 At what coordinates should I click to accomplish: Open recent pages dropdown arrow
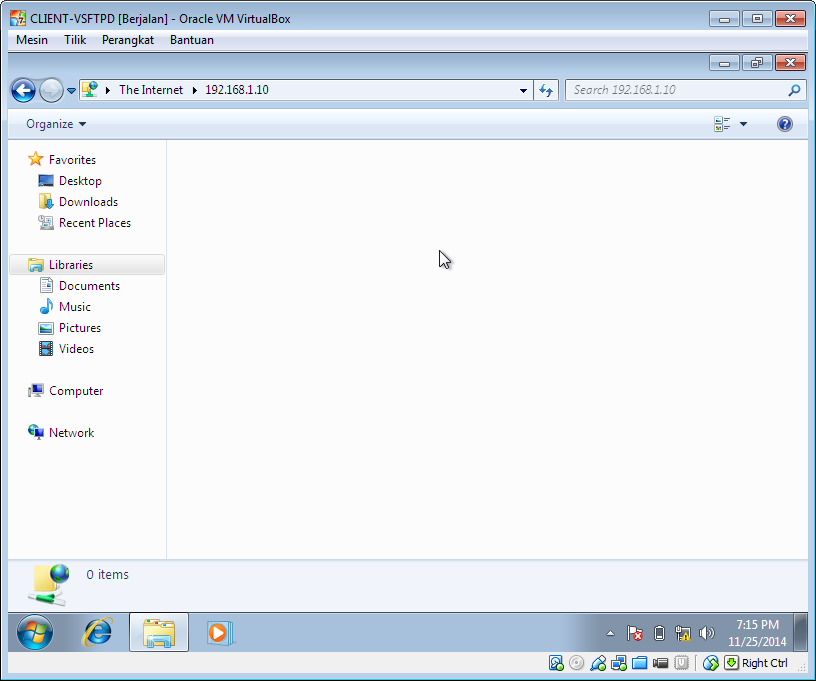(x=71, y=91)
